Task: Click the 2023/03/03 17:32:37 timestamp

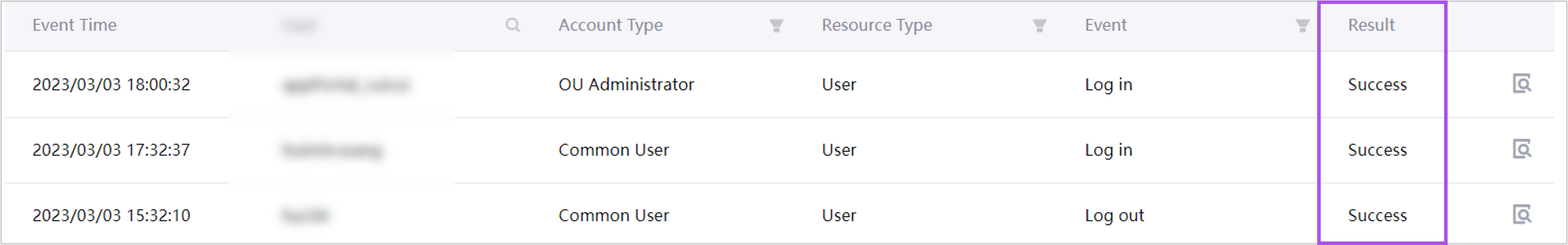Action: [111, 150]
